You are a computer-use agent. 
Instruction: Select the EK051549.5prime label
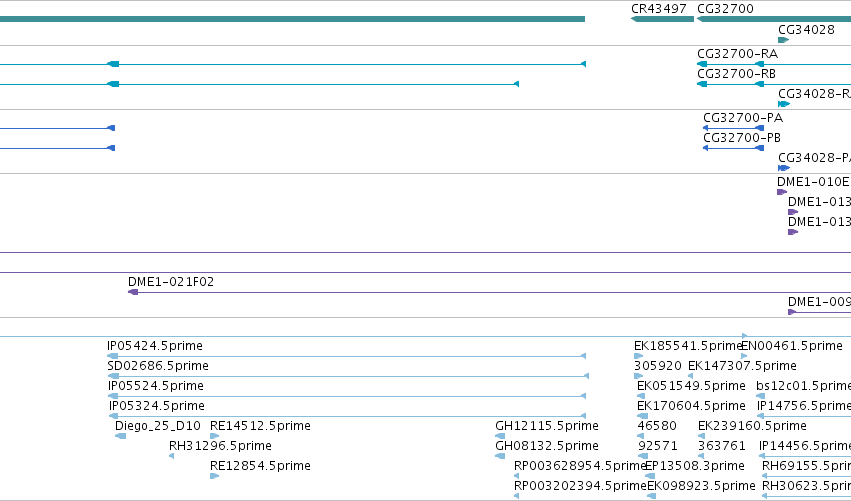(691, 386)
